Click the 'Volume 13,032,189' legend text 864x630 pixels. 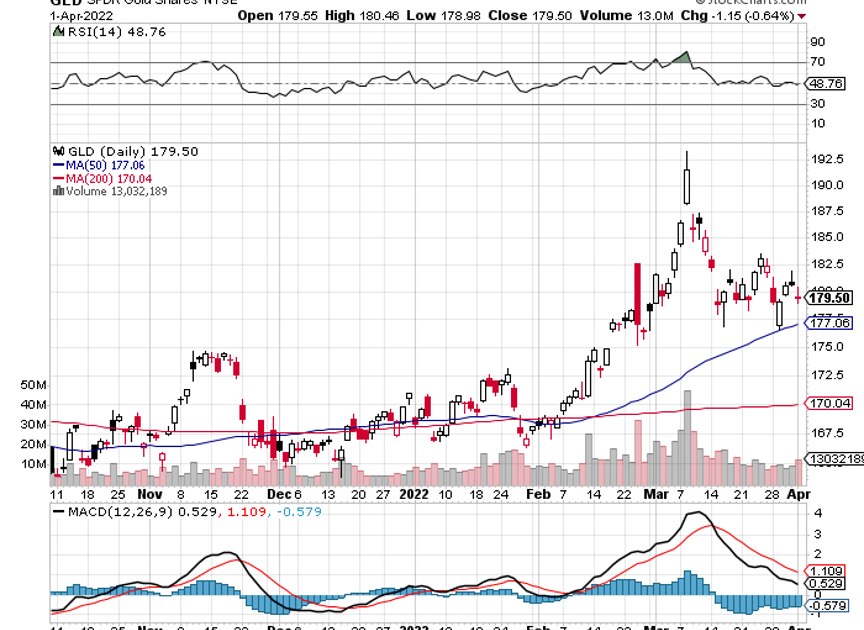[116, 191]
